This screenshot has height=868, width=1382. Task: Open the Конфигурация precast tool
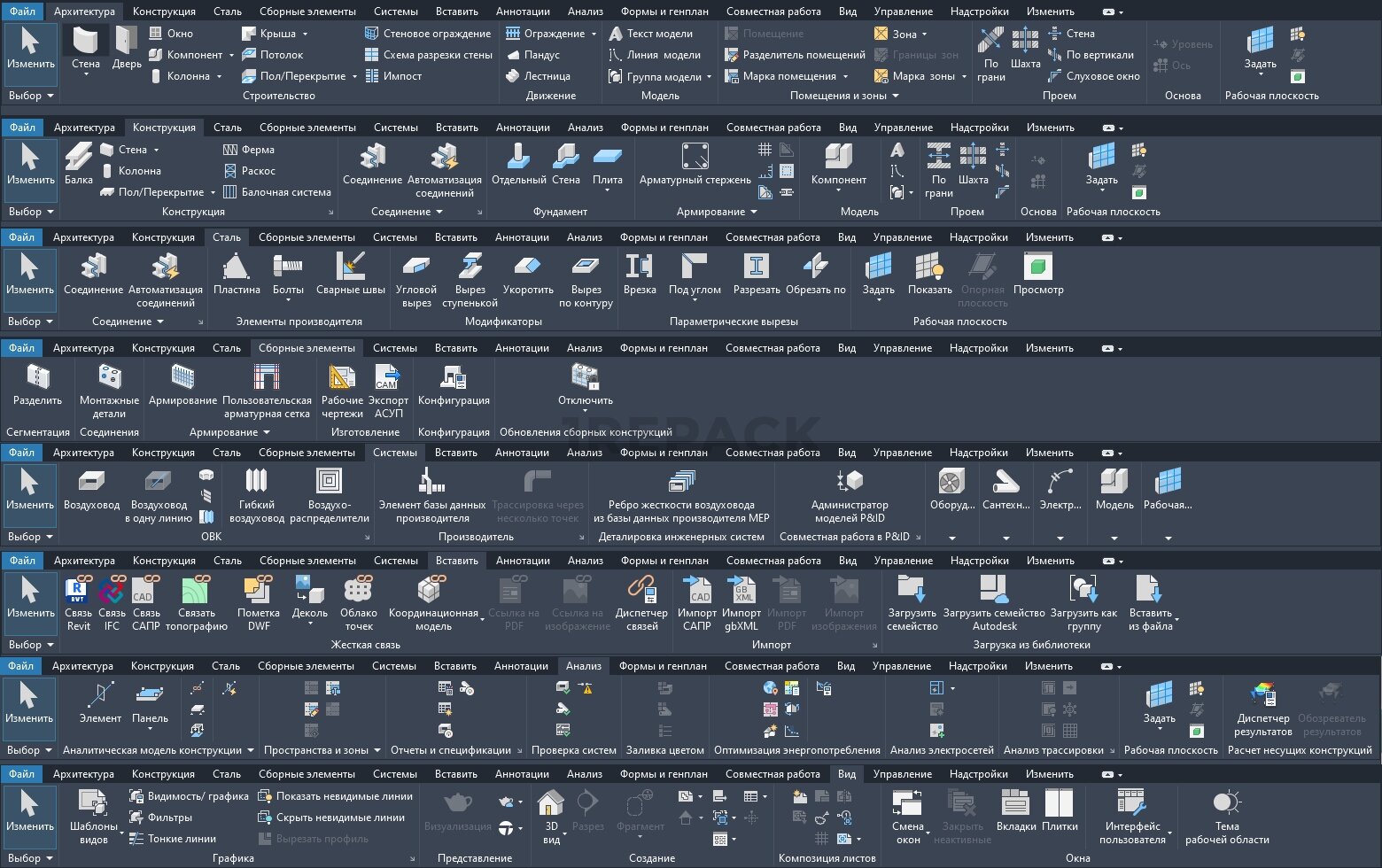click(x=454, y=384)
